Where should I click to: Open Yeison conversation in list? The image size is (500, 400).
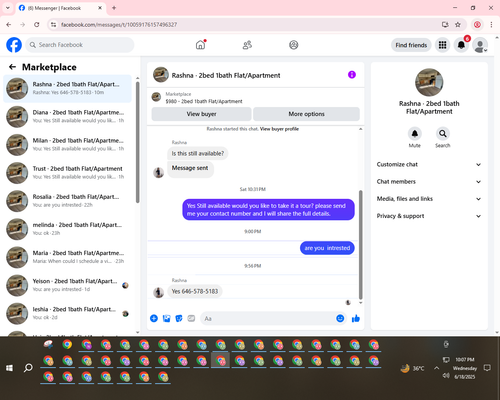(67, 285)
